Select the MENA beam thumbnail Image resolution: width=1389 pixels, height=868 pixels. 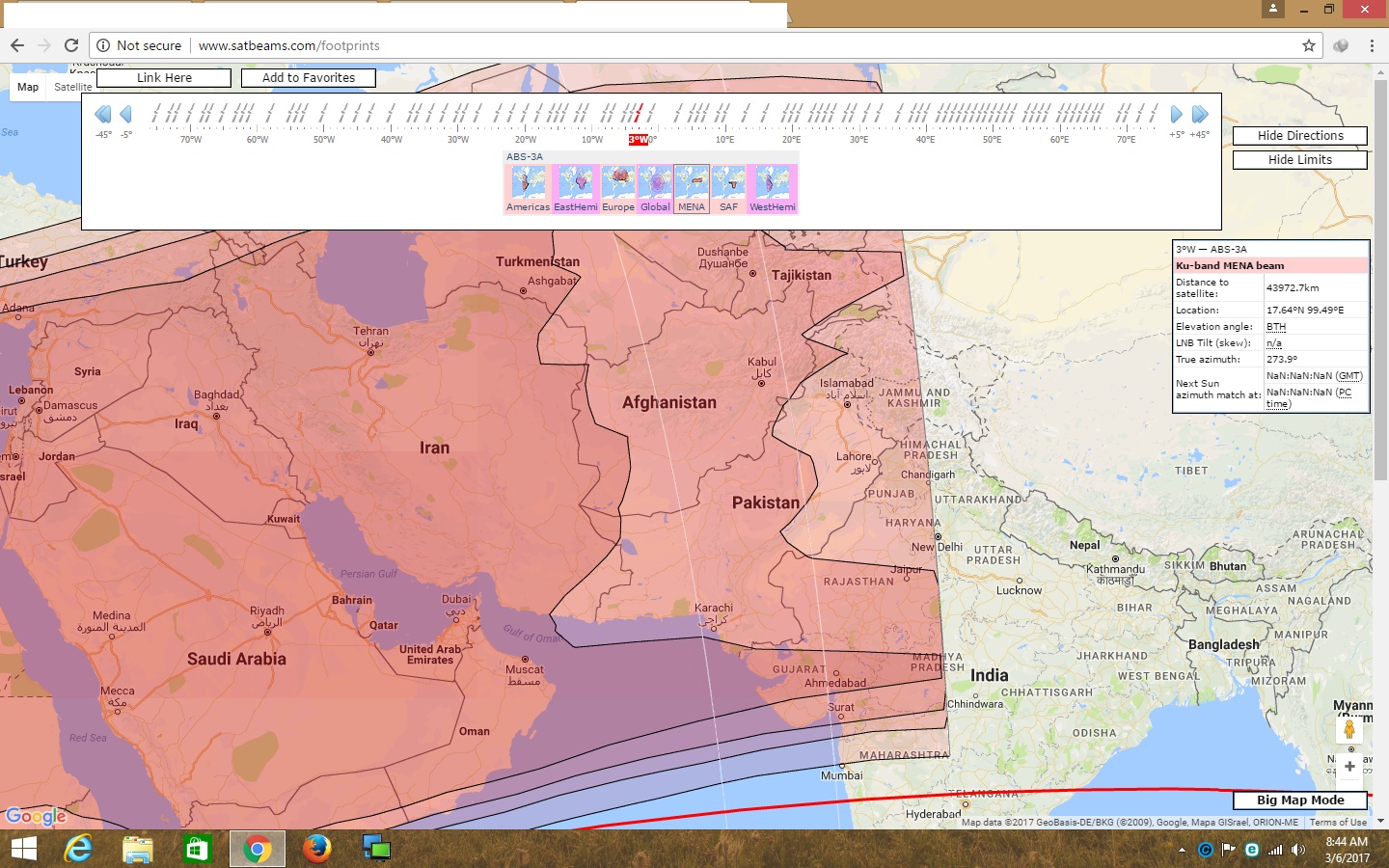pos(692,188)
